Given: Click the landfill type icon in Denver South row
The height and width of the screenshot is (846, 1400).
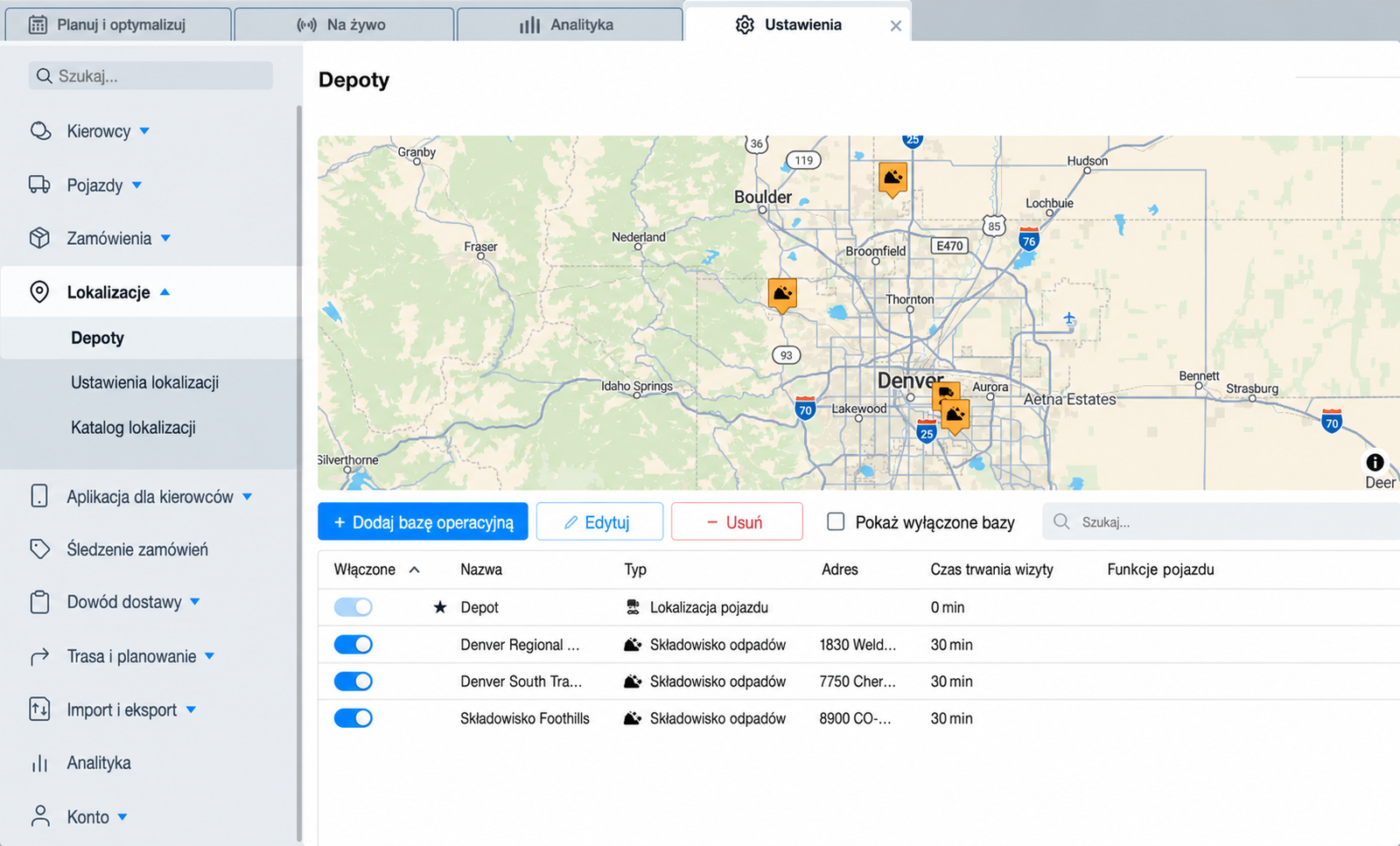Looking at the screenshot, I should [x=633, y=682].
